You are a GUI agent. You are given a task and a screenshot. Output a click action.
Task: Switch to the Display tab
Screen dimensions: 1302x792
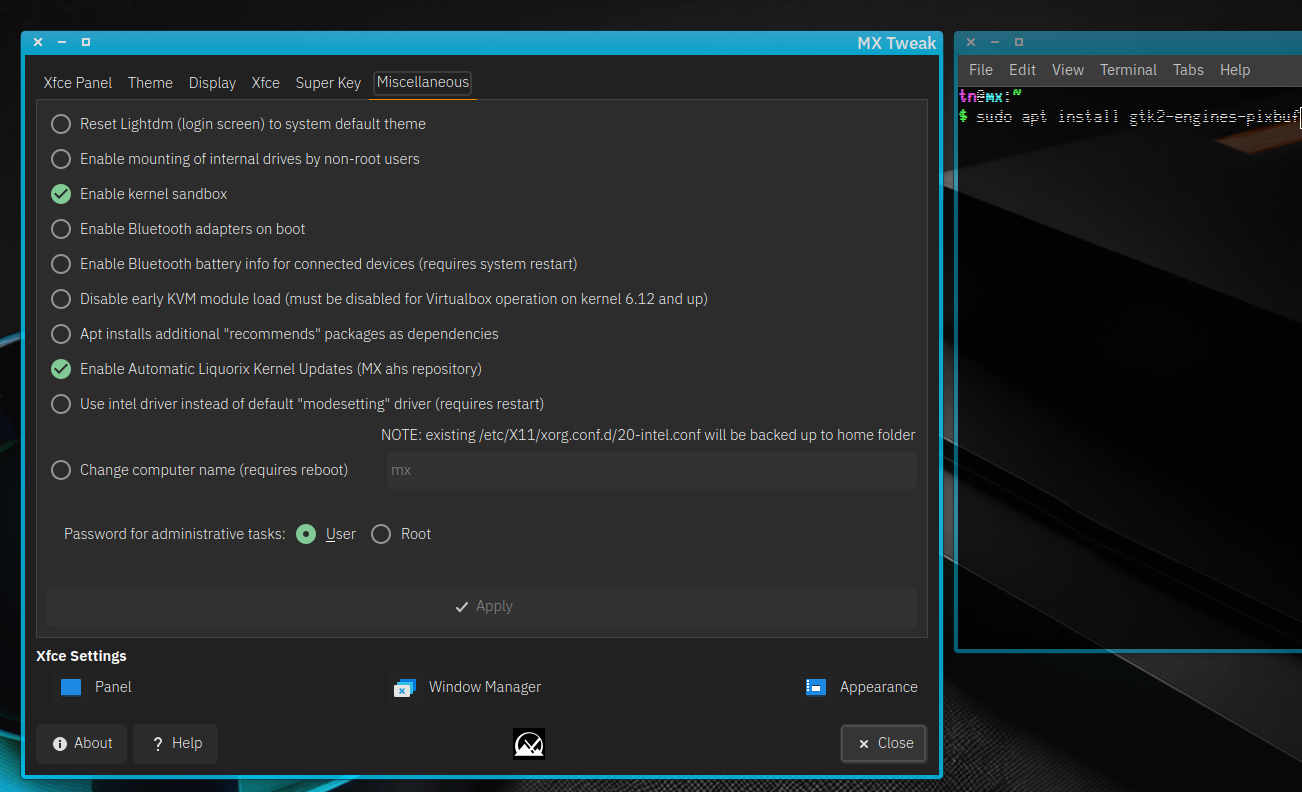[x=212, y=83]
